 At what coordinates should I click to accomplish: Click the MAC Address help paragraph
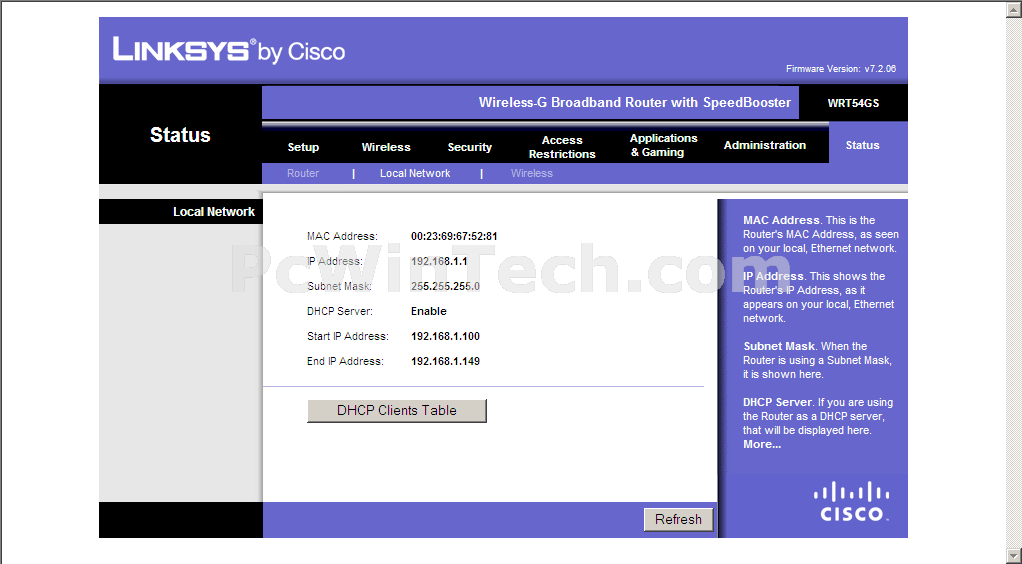821,234
